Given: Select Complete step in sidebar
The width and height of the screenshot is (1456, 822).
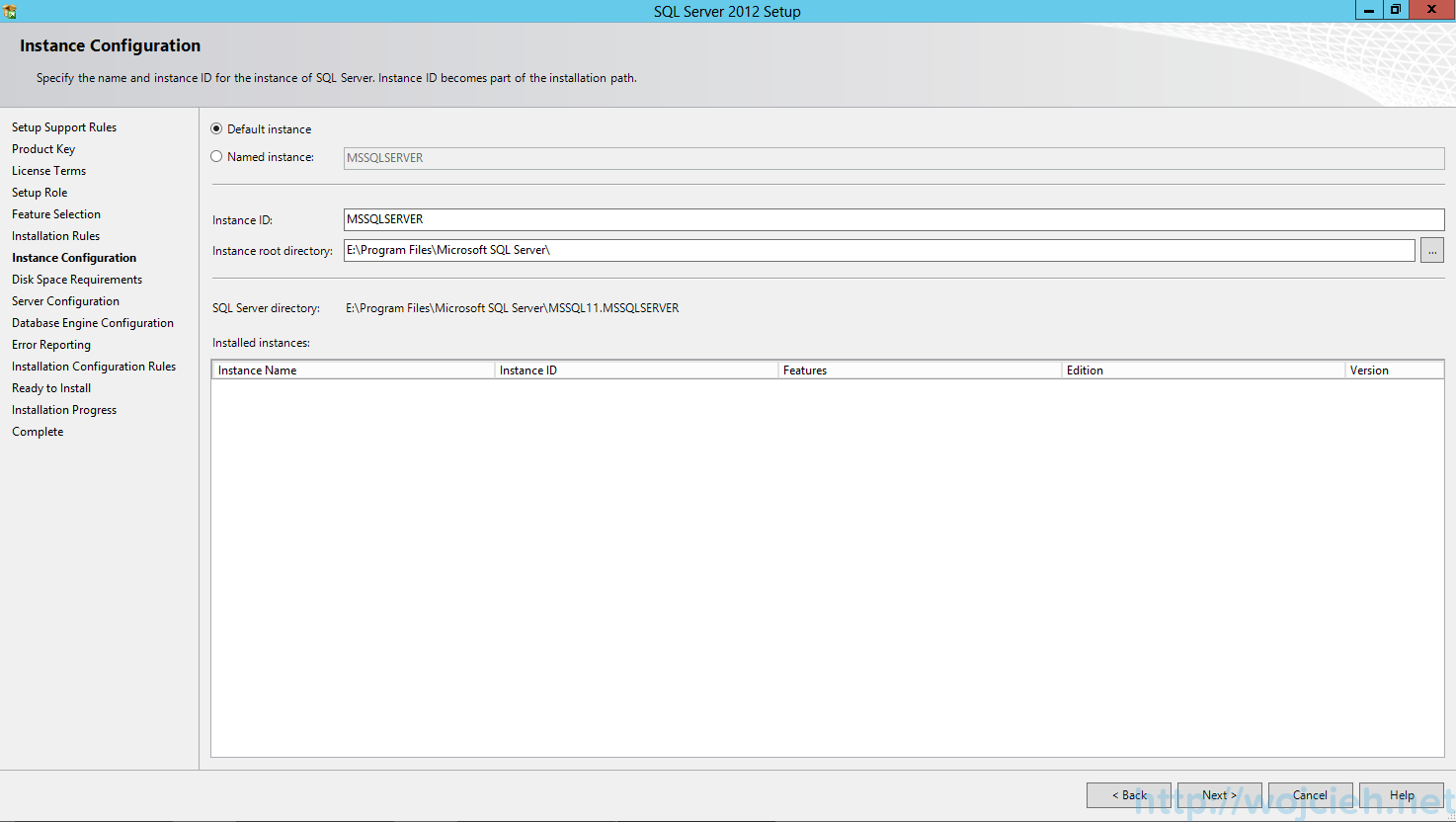Looking at the screenshot, I should (x=38, y=432).
